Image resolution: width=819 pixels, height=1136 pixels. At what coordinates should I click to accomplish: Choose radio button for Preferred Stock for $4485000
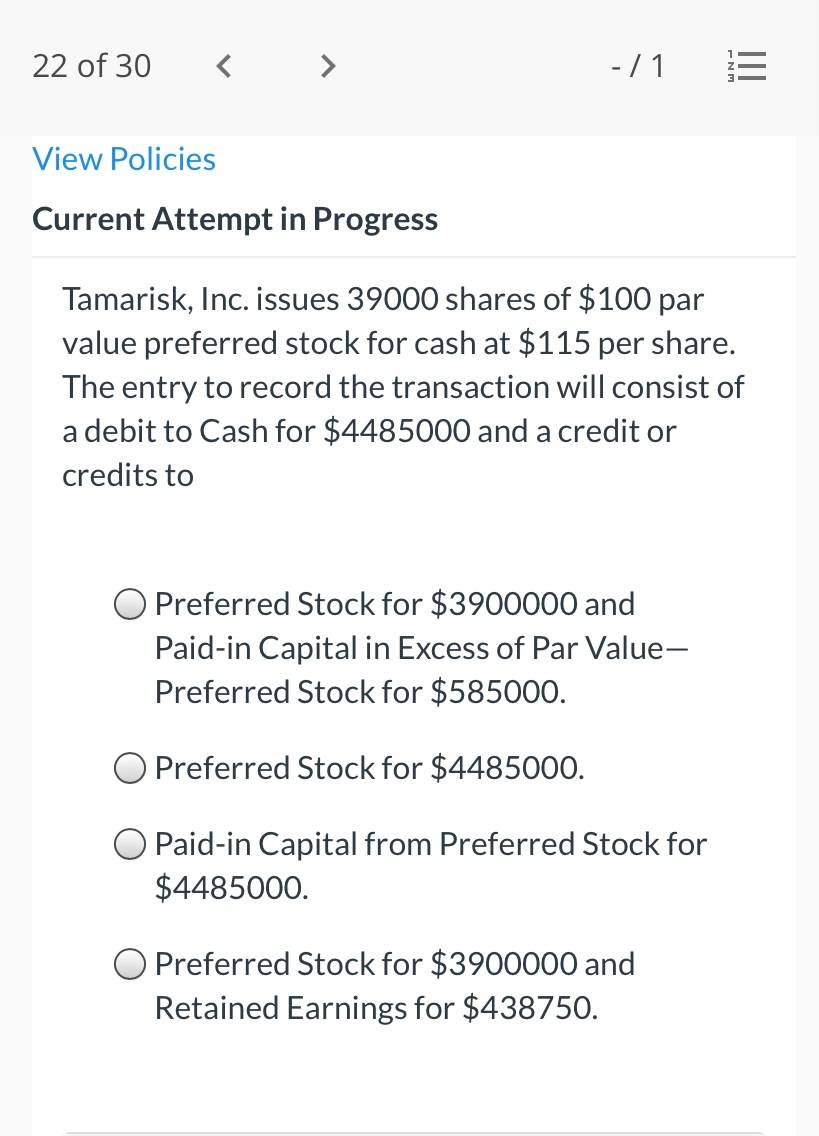[130, 768]
